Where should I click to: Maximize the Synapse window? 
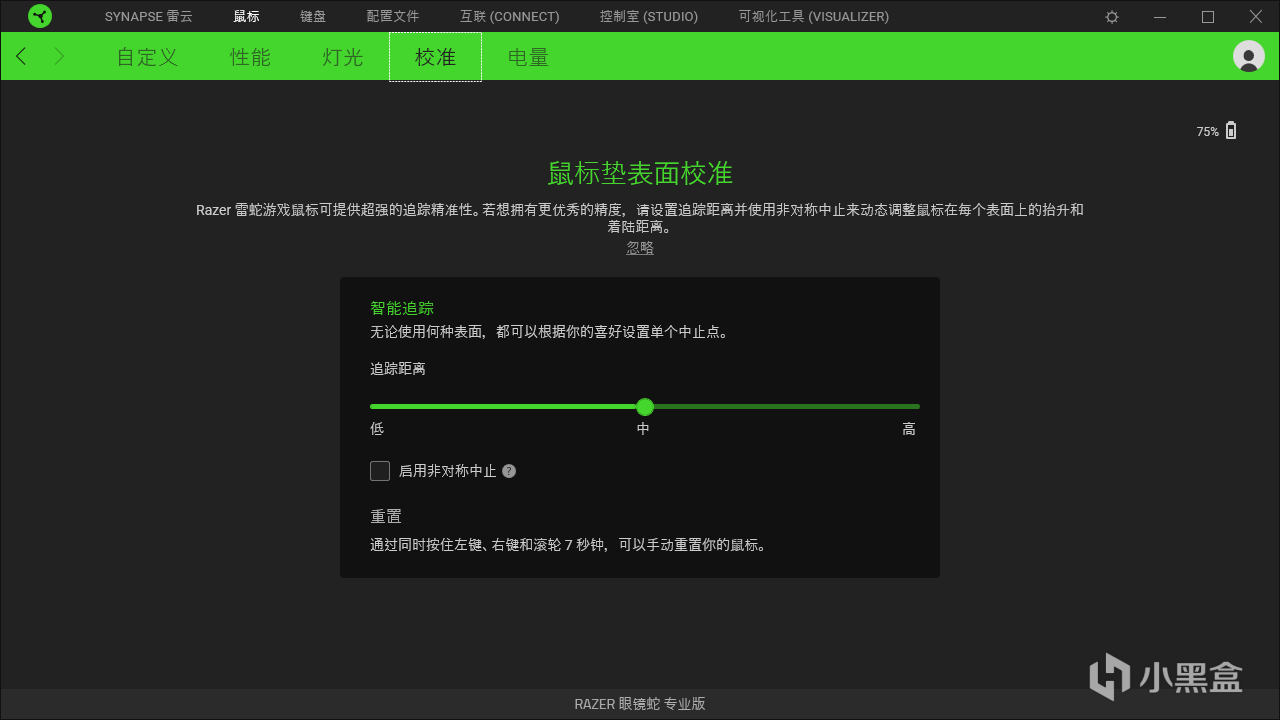click(x=1208, y=17)
